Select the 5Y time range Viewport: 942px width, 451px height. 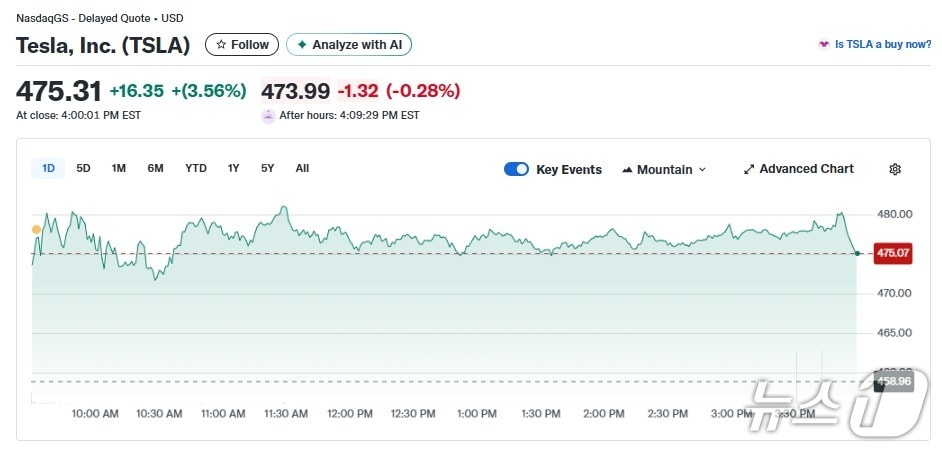point(267,168)
